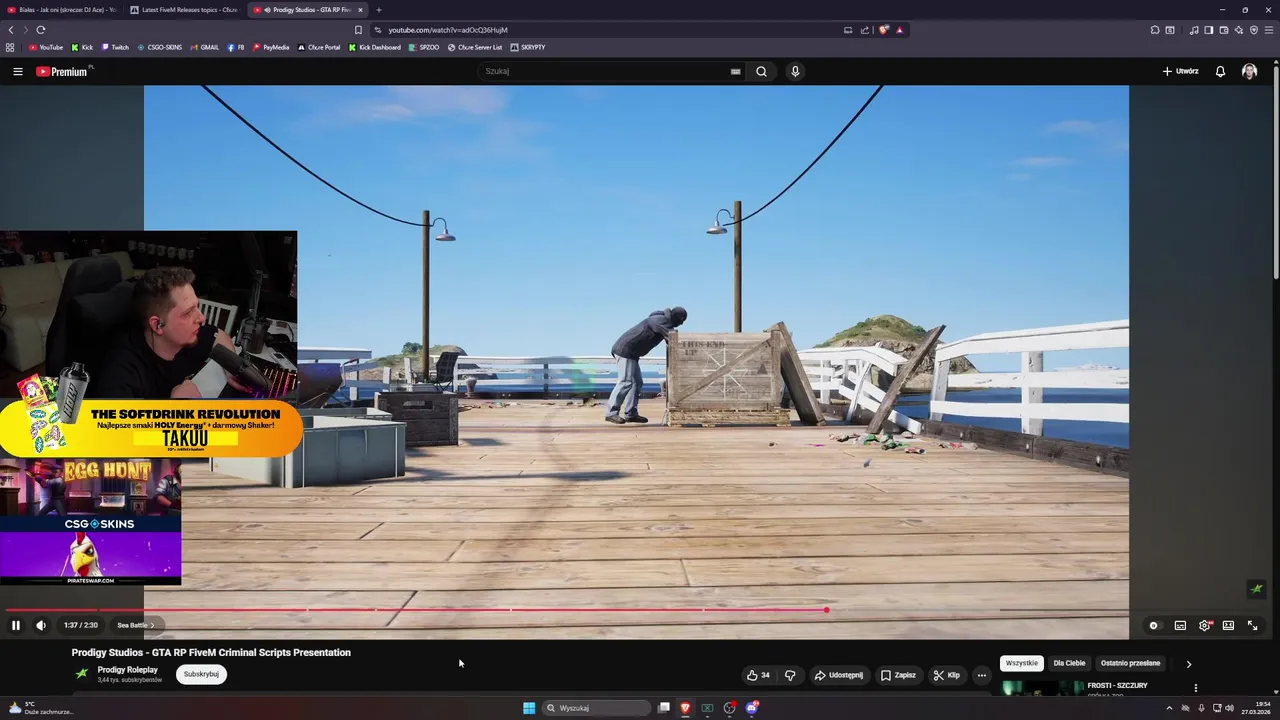Mute the video with the speaker icon
The width and height of the screenshot is (1280, 720).
41,625
